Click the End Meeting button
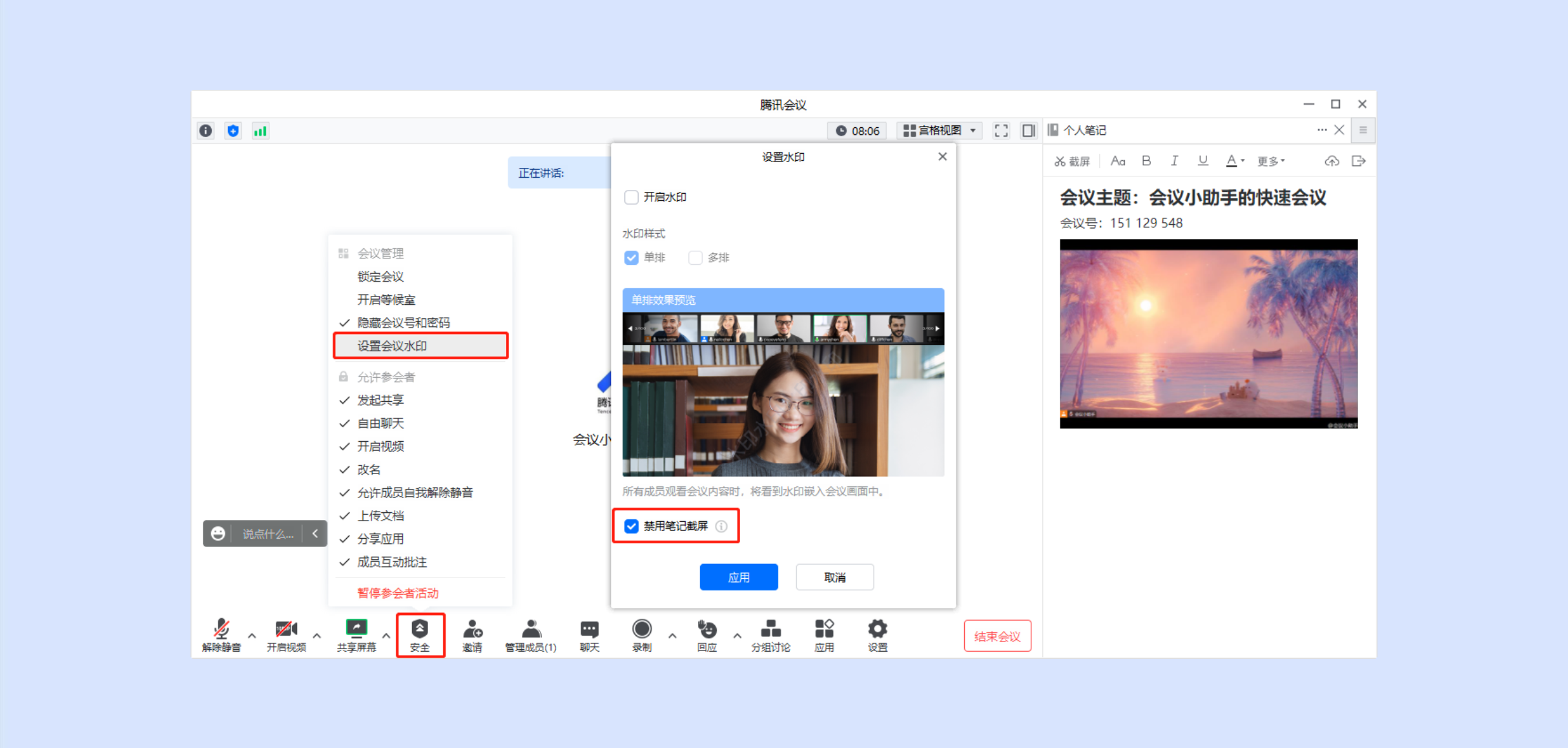Image resolution: width=1568 pixels, height=748 pixels. point(998,637)
